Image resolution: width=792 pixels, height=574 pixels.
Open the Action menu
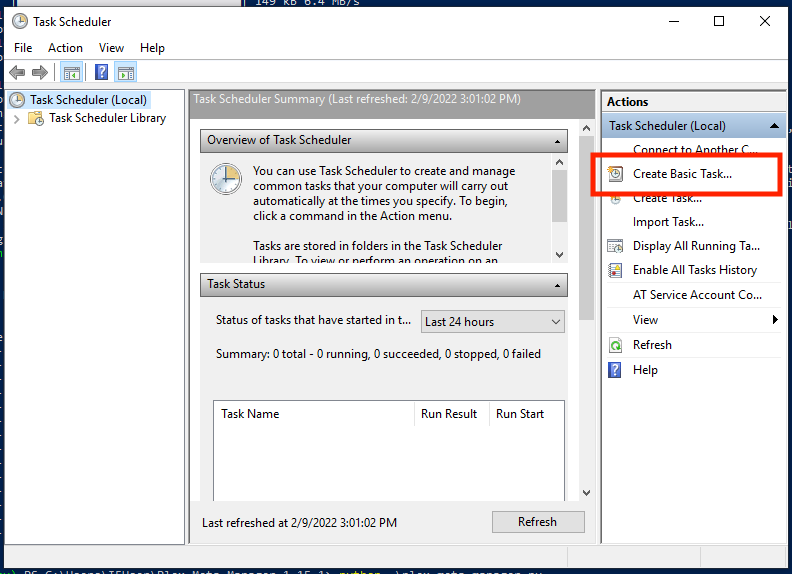(65, 48)
